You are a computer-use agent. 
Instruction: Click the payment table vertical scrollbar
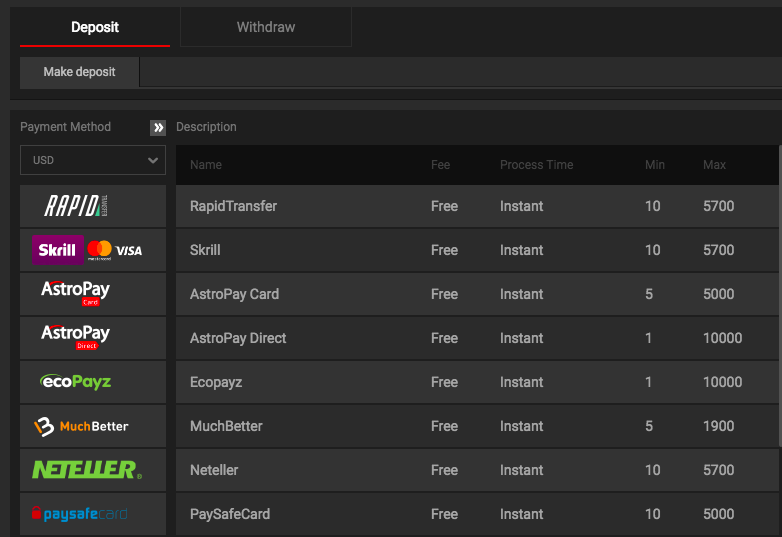point(780,296)
